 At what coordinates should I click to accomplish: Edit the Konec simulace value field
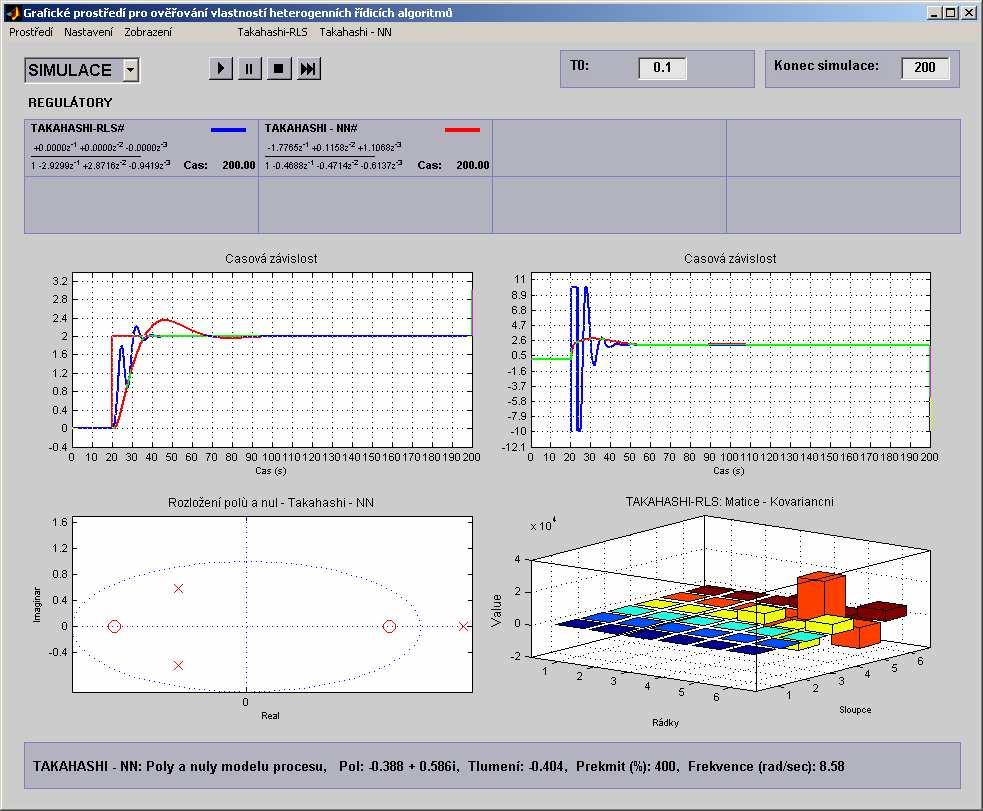click(925, 68)
